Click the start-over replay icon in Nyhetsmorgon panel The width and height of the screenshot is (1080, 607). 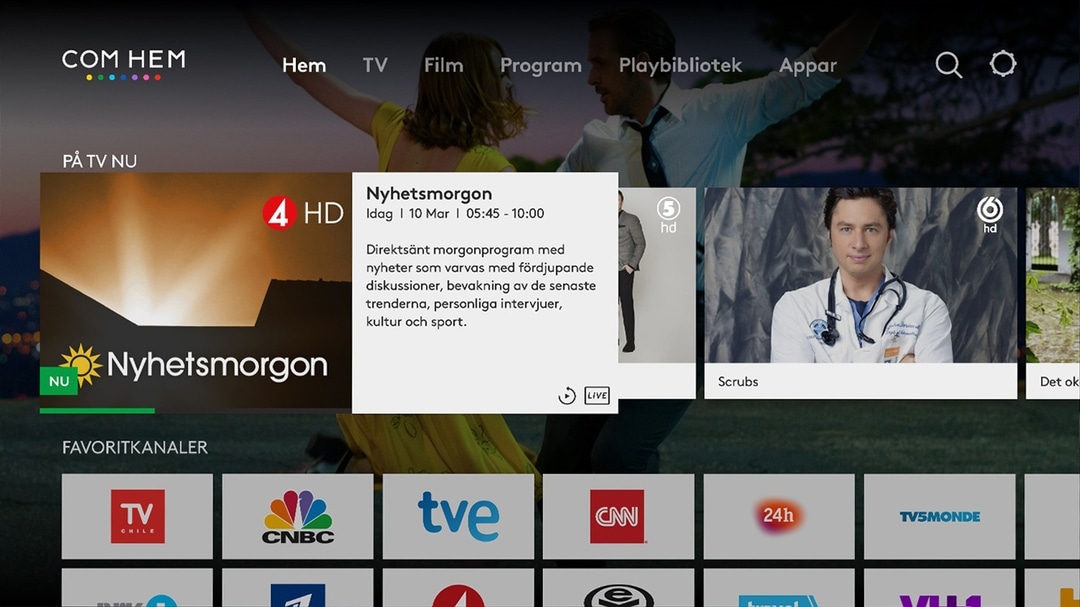[567, 395]
